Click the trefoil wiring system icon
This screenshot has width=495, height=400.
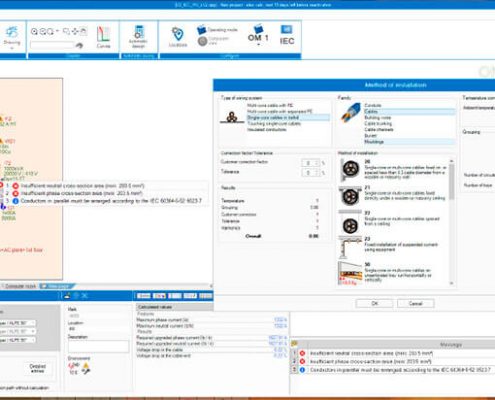coord(232,117)
